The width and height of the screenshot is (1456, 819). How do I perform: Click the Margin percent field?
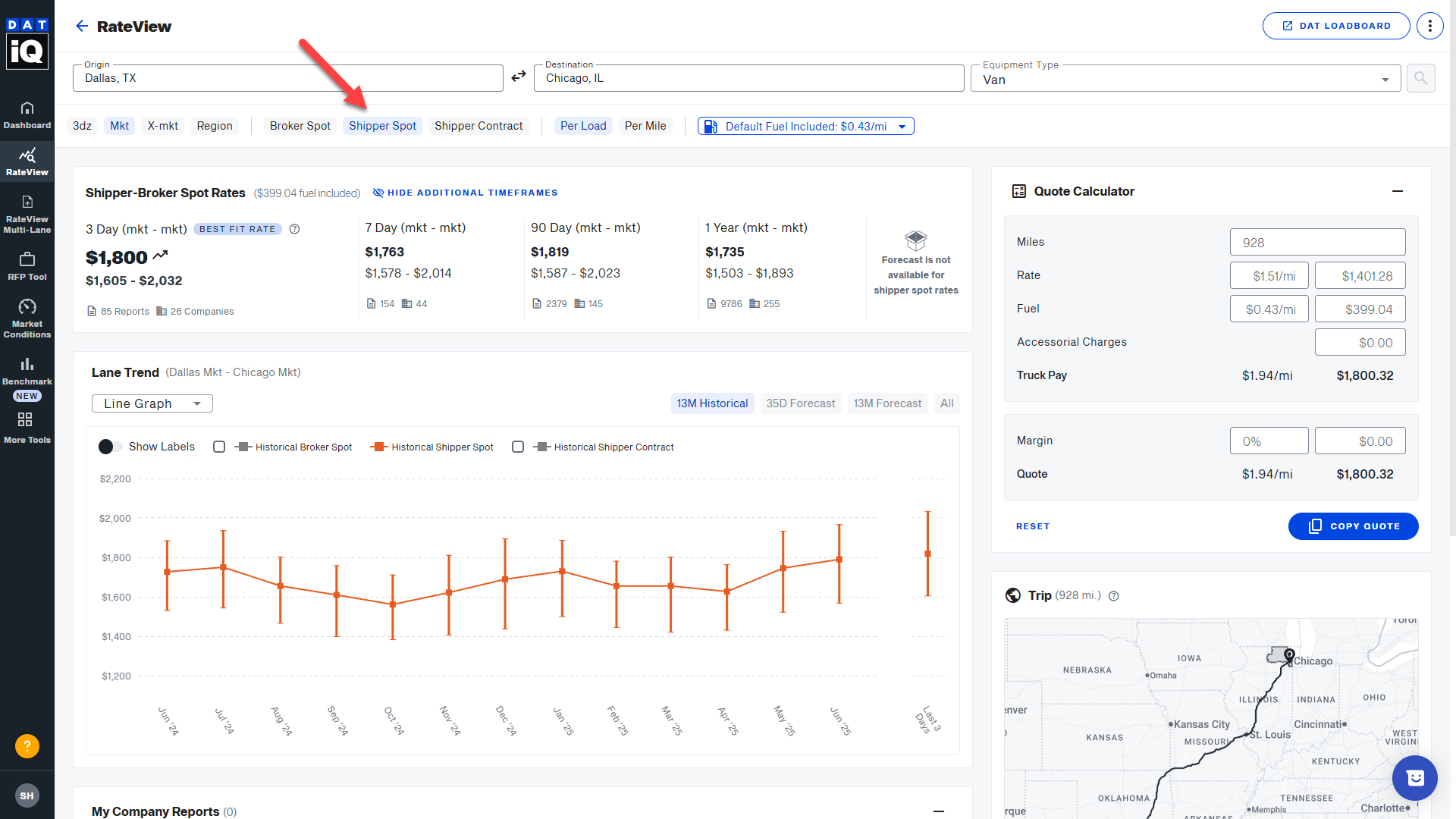[x=1269, y=441]
